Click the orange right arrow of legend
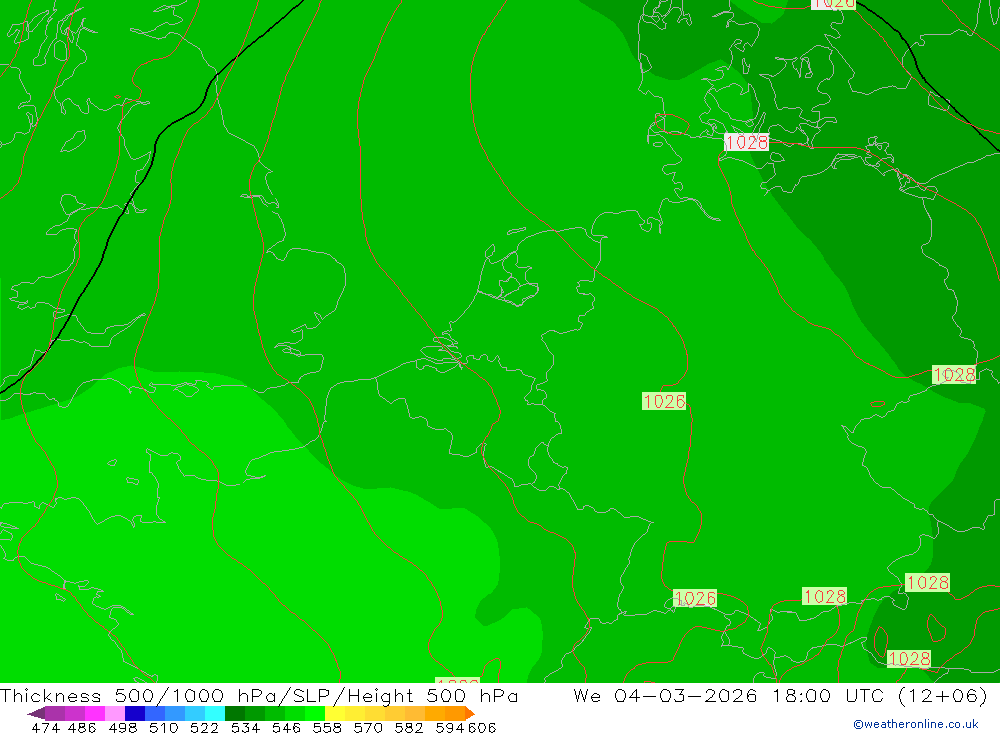 tap(470, 713)
